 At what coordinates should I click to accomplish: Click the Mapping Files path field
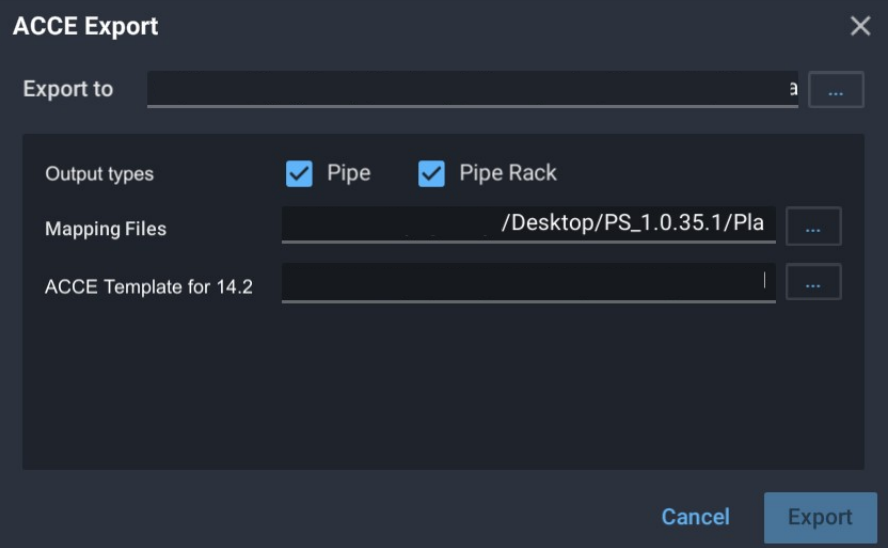click(x=528, y=225)
